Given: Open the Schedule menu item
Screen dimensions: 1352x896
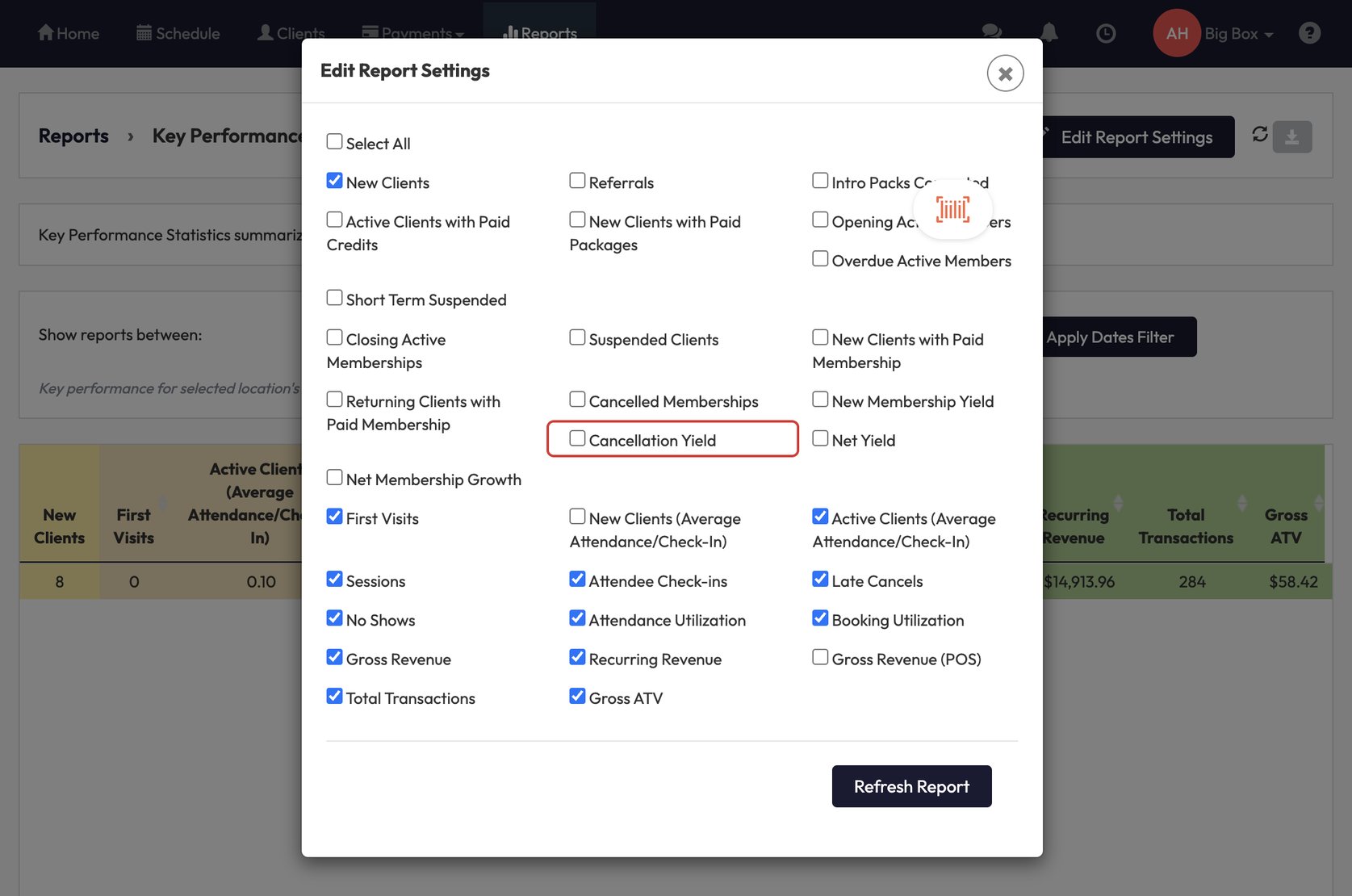Looking at the screenshot, I should click(x=178, y=34).
